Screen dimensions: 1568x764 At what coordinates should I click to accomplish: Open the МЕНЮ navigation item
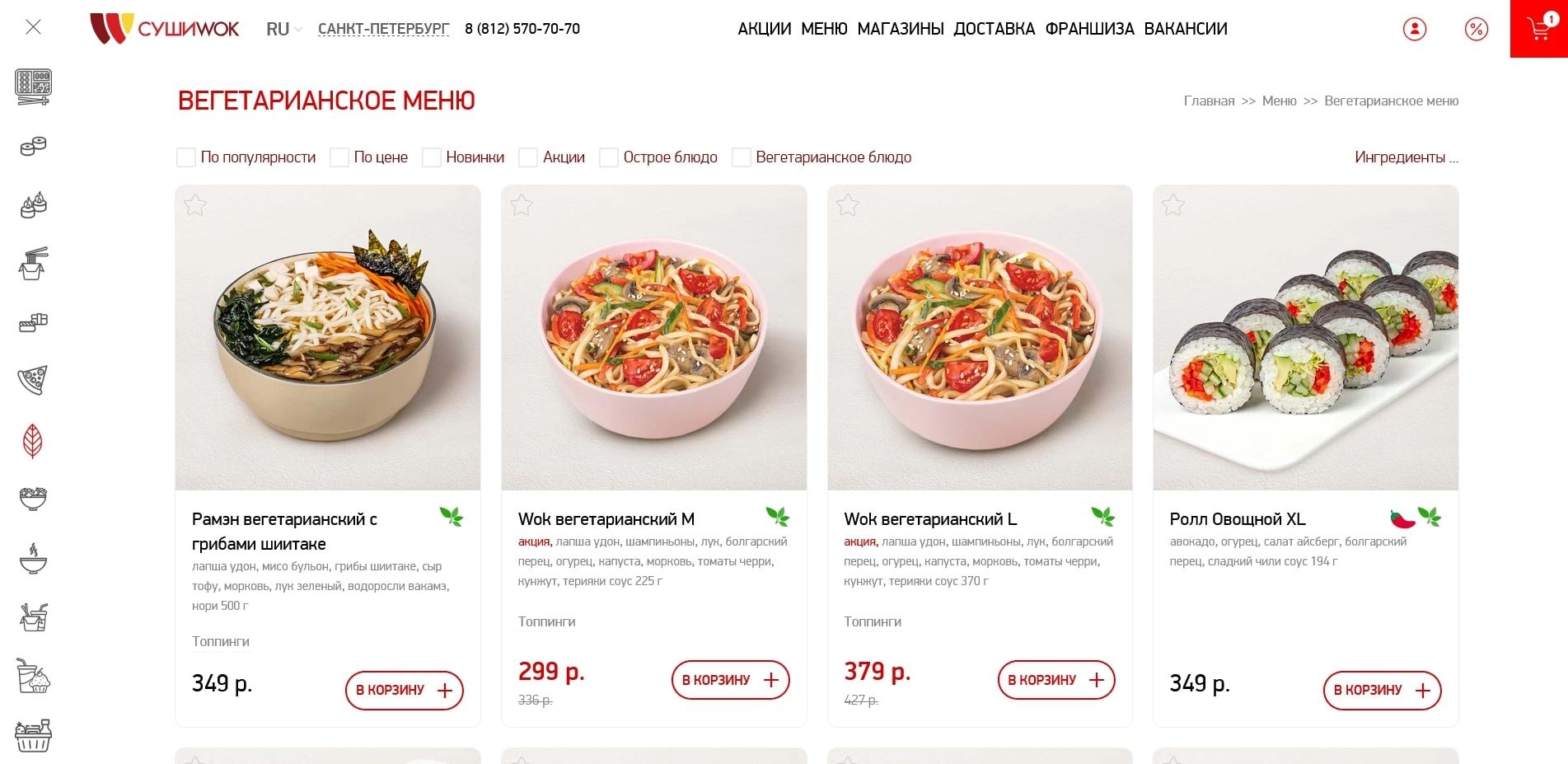point(823,28)
